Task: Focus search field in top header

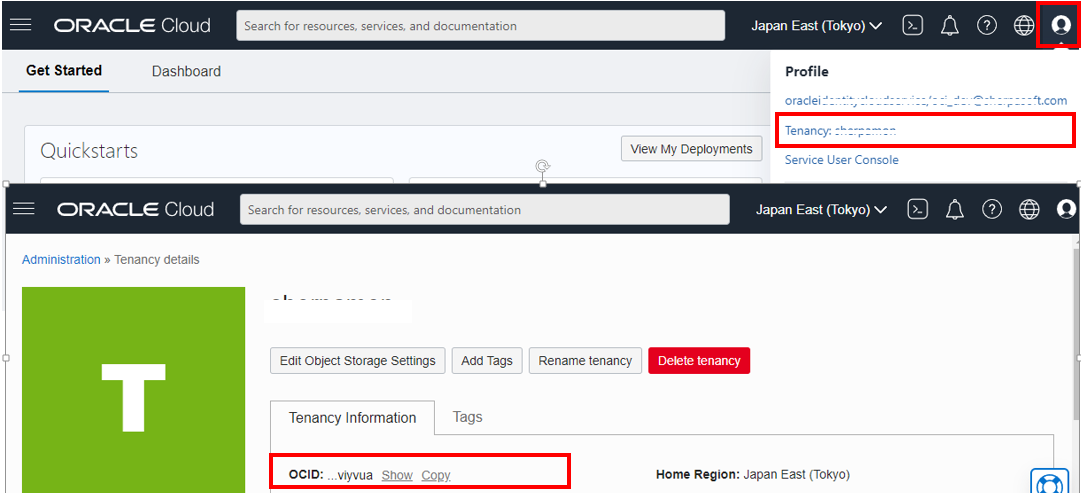Action: [x=481, y=26]
